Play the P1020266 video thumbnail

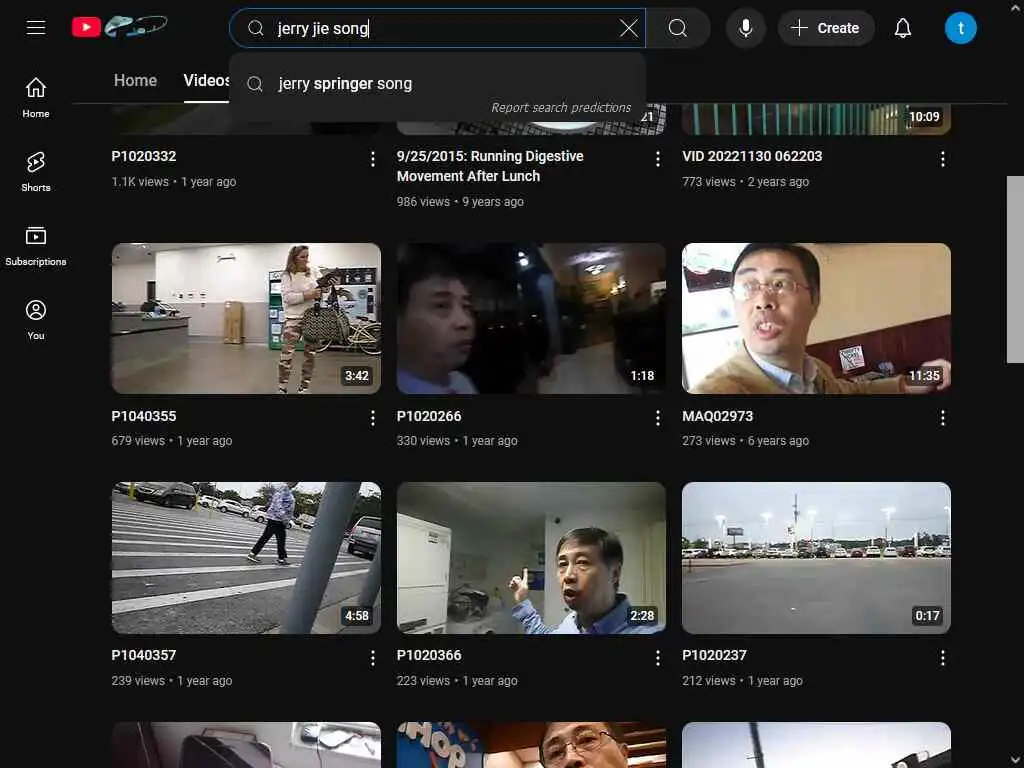point(531,319)
